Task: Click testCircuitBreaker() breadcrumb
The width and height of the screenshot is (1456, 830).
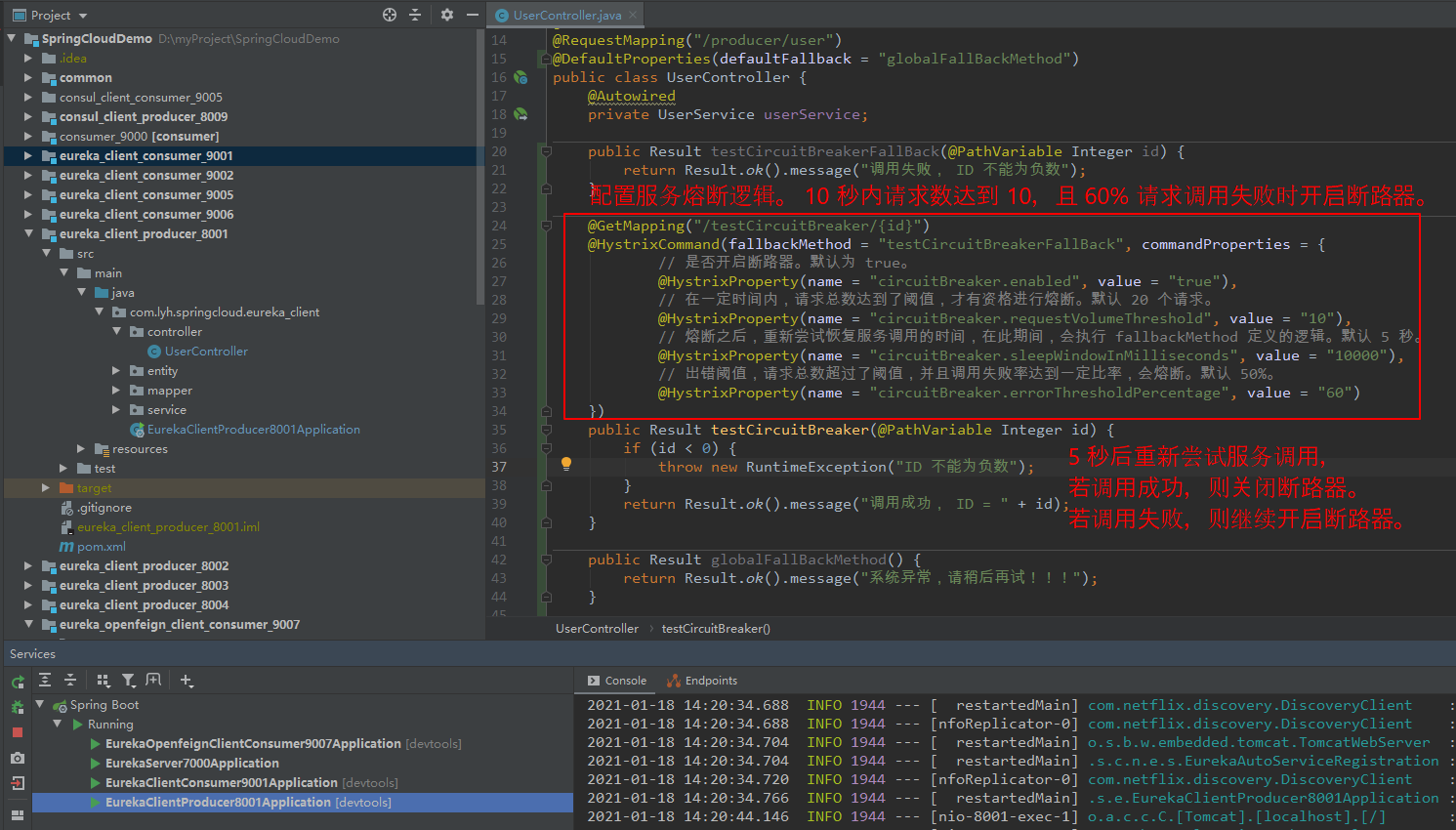Action: (x=716, y=629)
